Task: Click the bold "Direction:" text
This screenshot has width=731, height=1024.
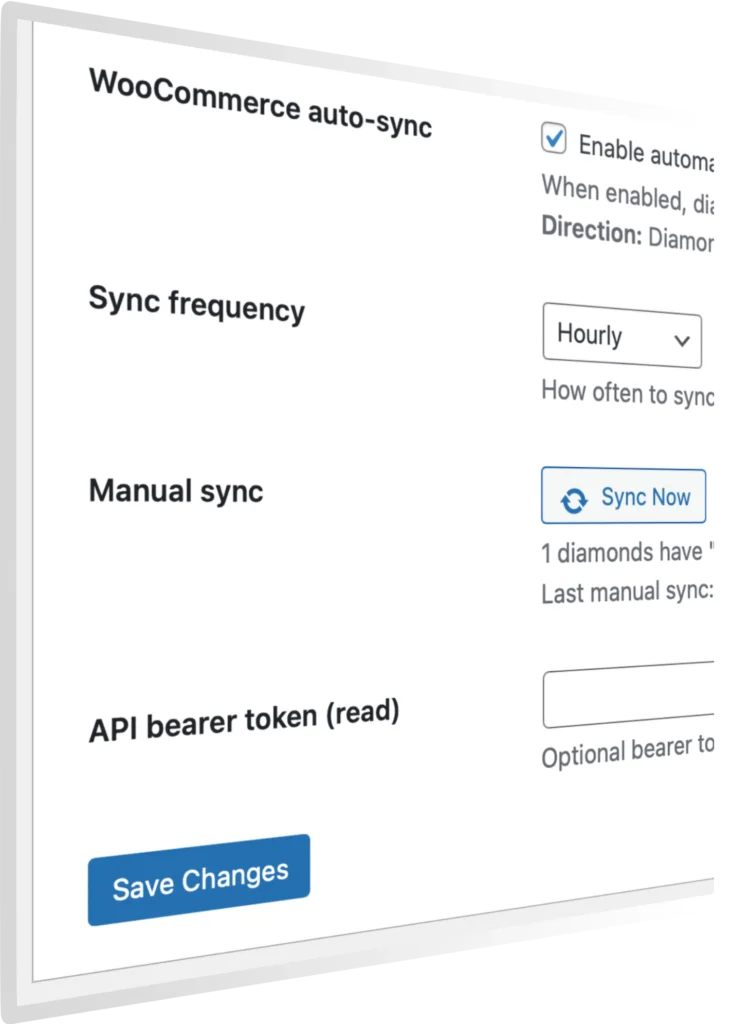Action: pos(591,230)
